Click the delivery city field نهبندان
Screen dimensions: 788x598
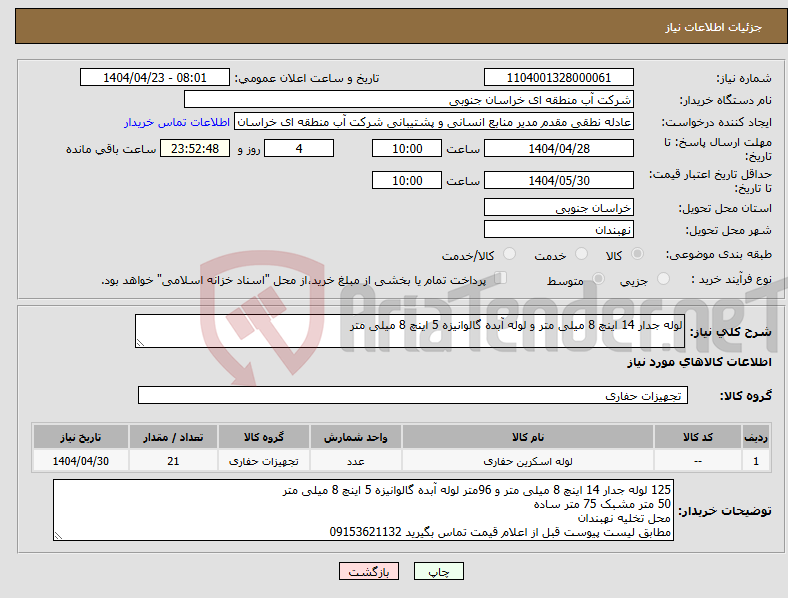coord(559,230)
